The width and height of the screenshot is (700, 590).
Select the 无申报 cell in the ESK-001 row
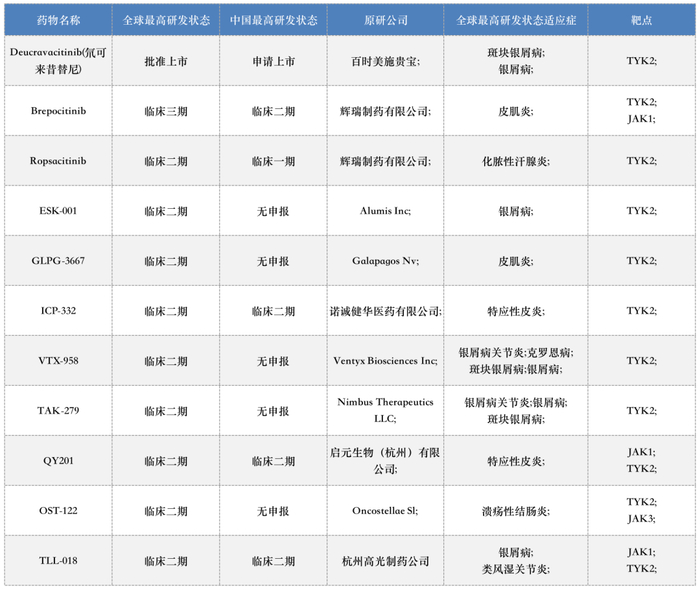click(273, 211)
